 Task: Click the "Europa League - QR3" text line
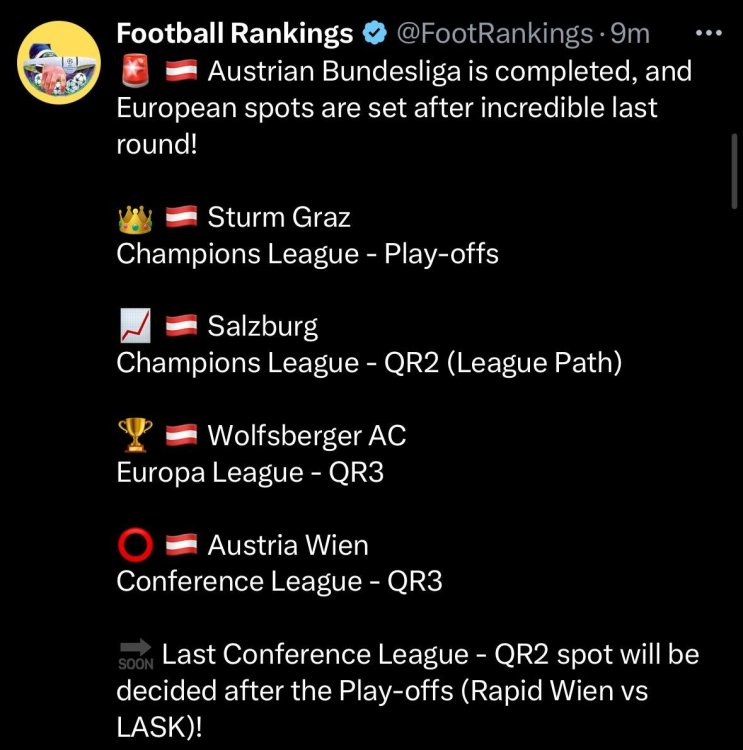pyautogui.click(x=250, y=472)
